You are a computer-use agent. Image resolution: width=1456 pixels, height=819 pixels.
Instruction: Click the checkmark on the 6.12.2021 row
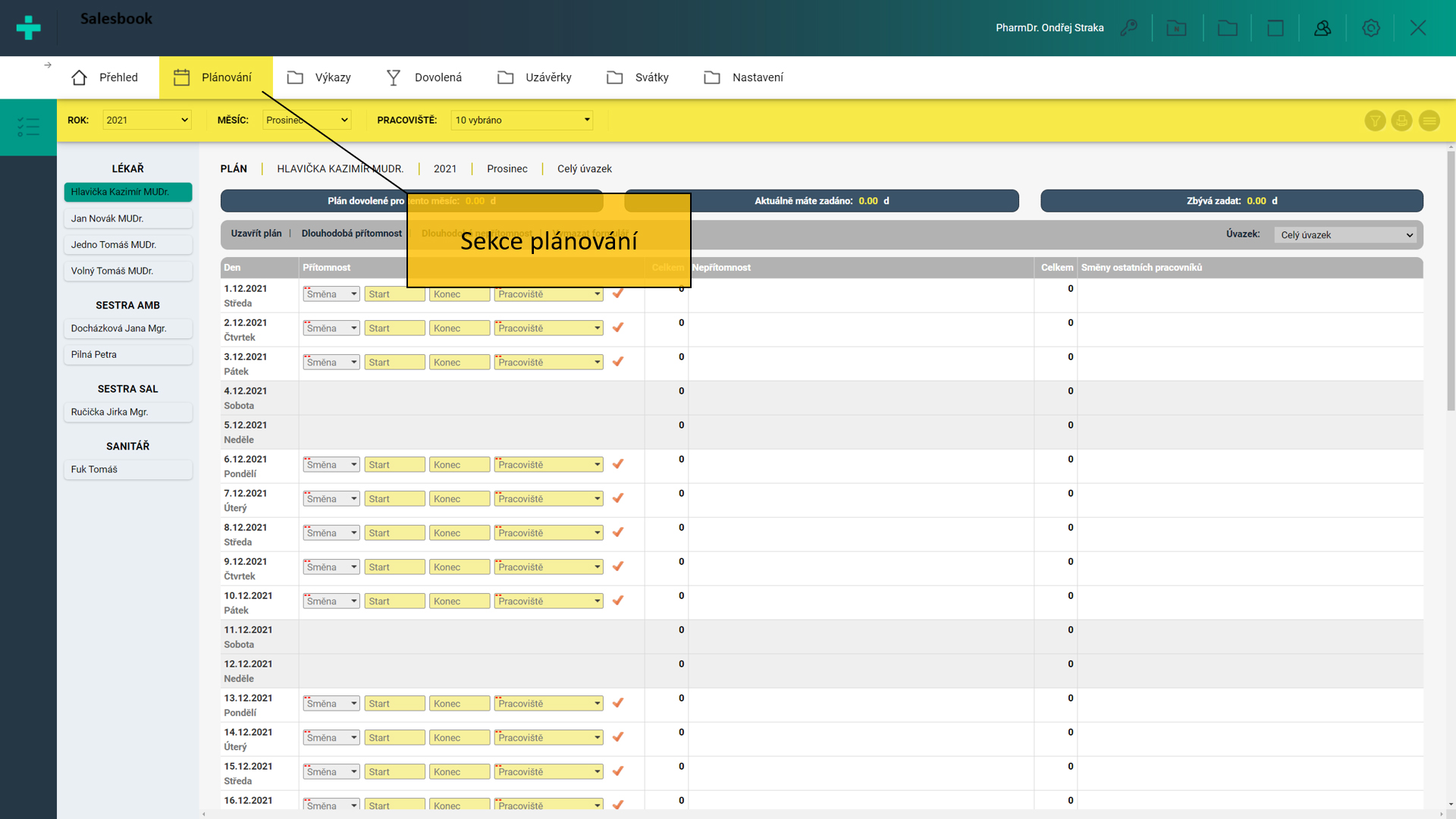coord(618,464)
